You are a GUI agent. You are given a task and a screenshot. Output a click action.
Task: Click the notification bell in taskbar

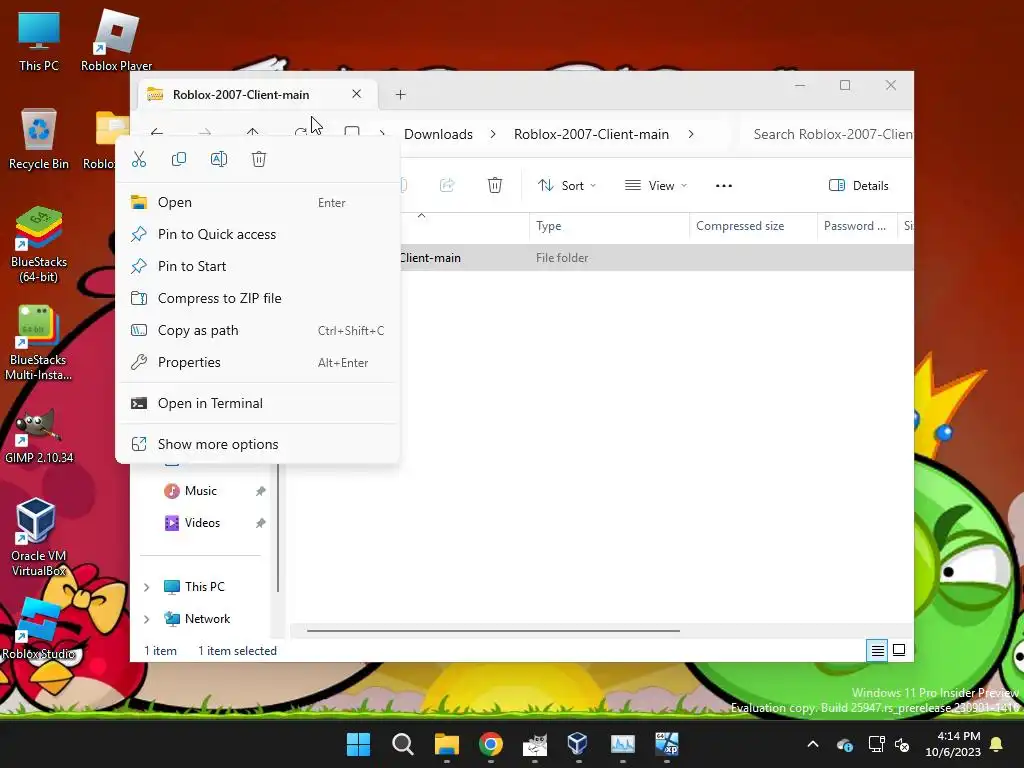pos(997,744)
